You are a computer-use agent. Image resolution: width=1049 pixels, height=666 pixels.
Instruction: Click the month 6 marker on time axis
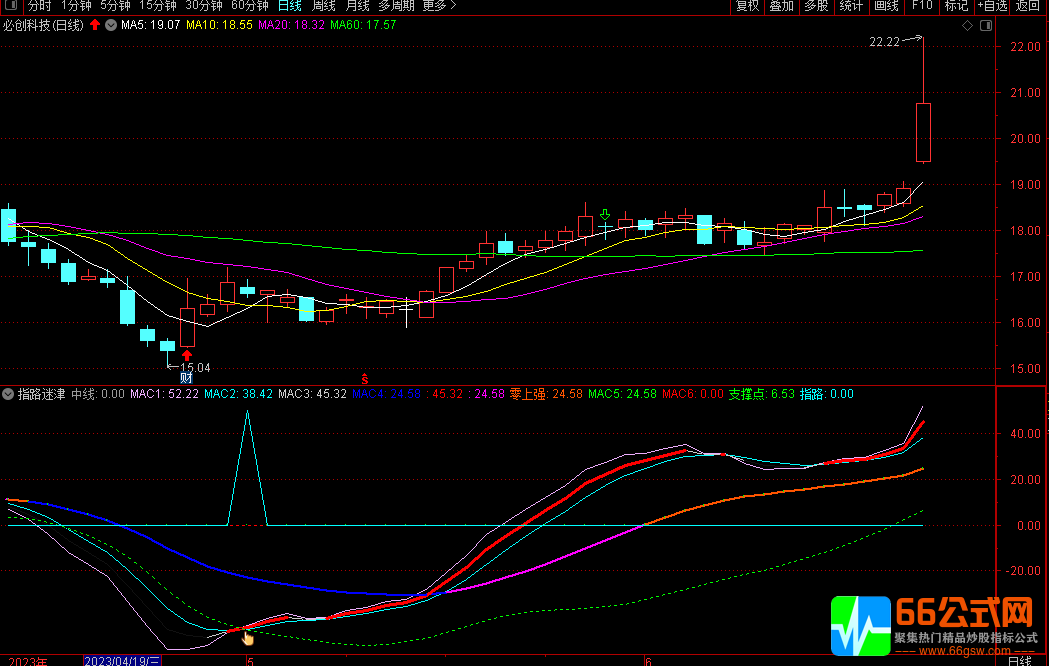[x=648, y=661]
